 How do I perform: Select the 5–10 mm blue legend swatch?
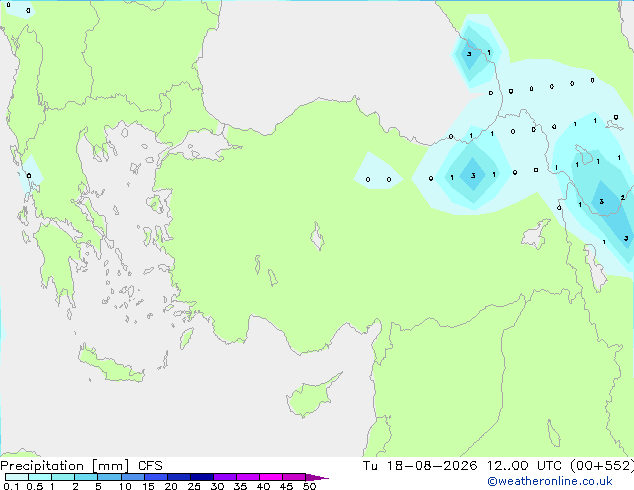[x=109, y=477]
